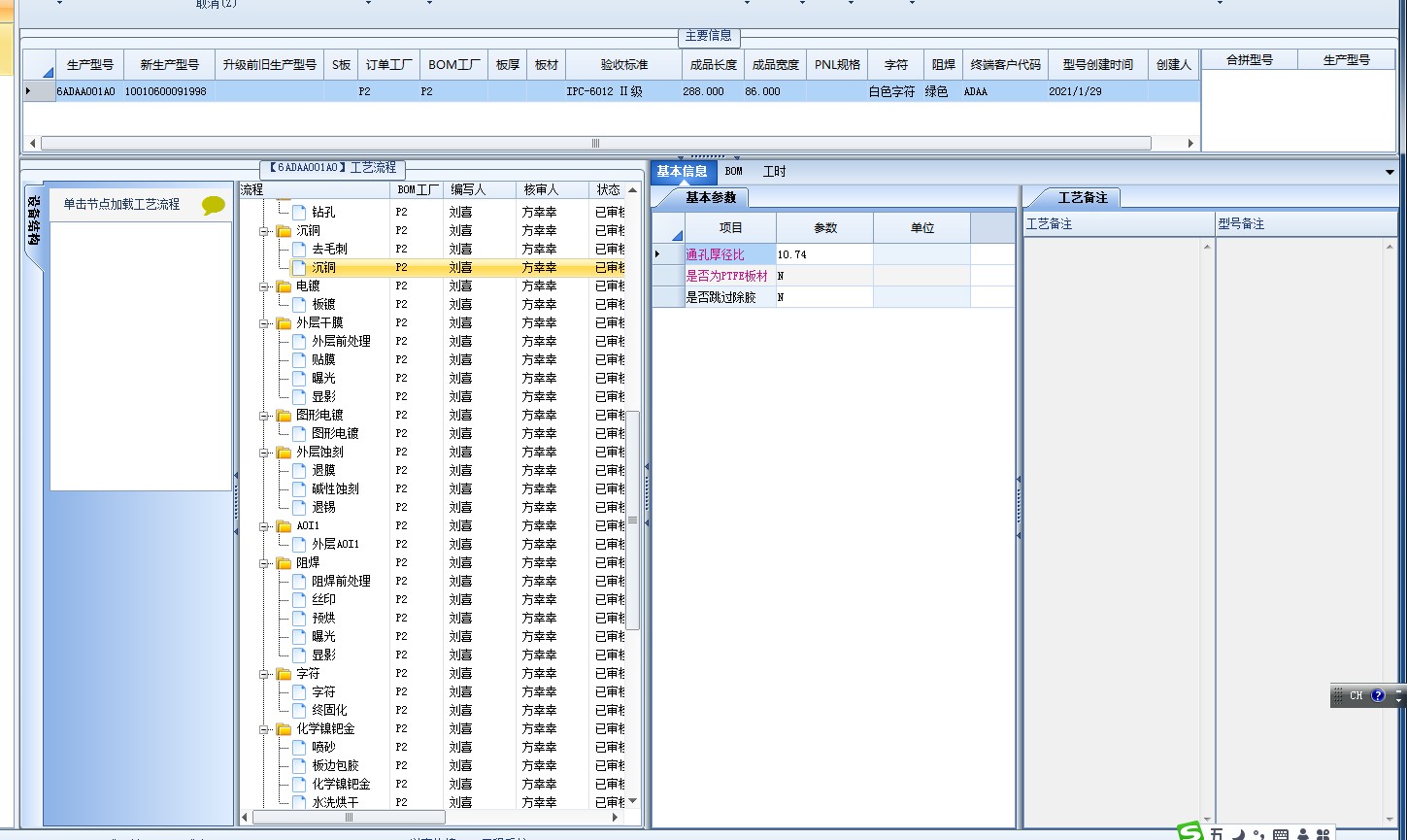The image size is (1407, 840).
Task: Select the 板边包胶 process row
Action: 335,766
